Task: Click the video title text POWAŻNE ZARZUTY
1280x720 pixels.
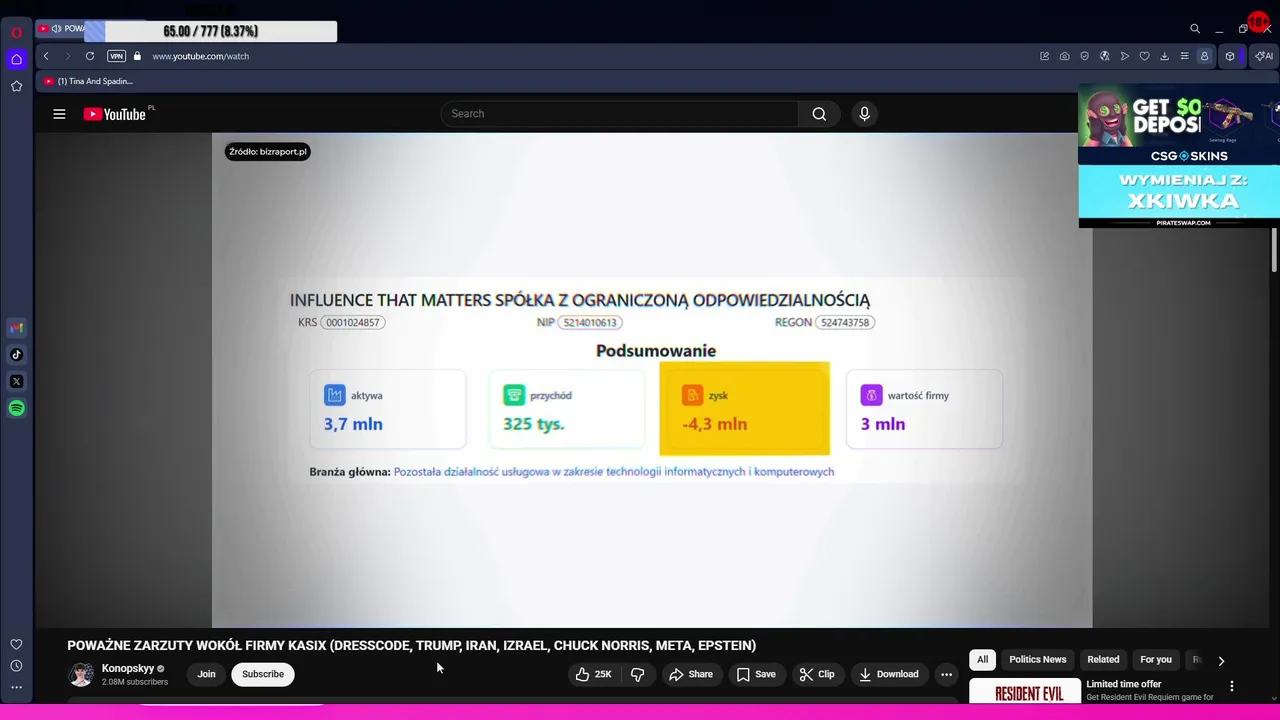Action: (x=411, y=645)
